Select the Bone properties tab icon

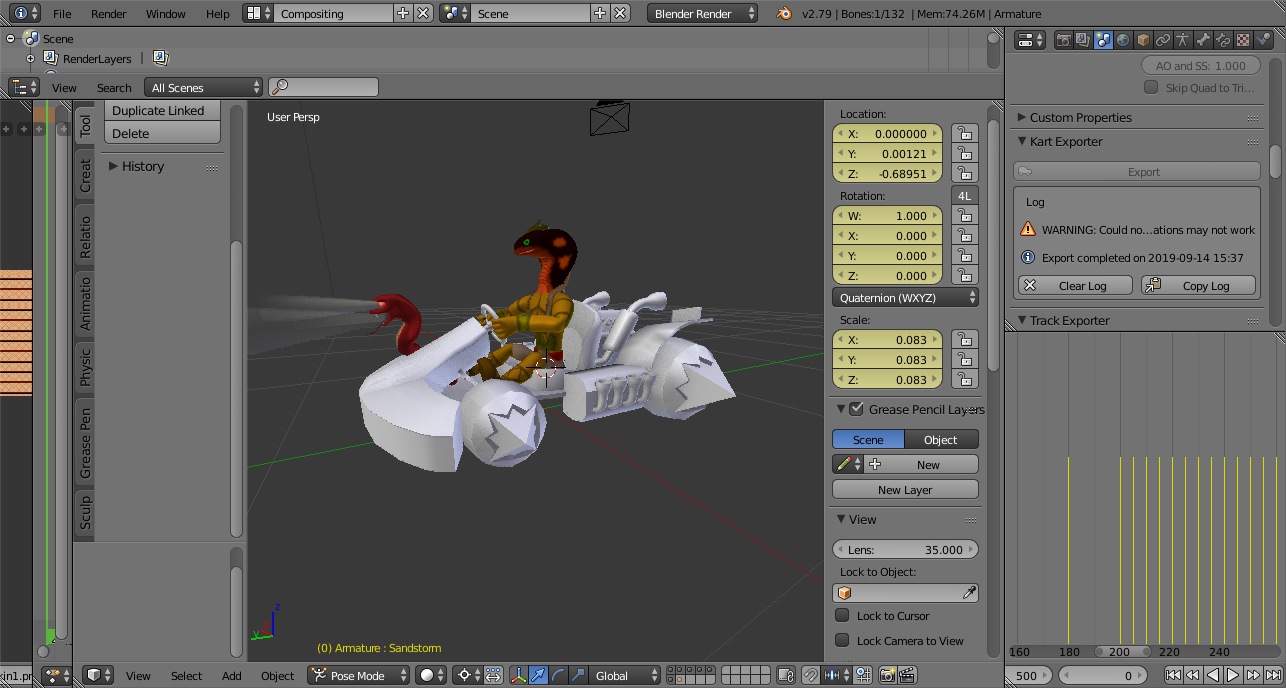(1203, 40)
